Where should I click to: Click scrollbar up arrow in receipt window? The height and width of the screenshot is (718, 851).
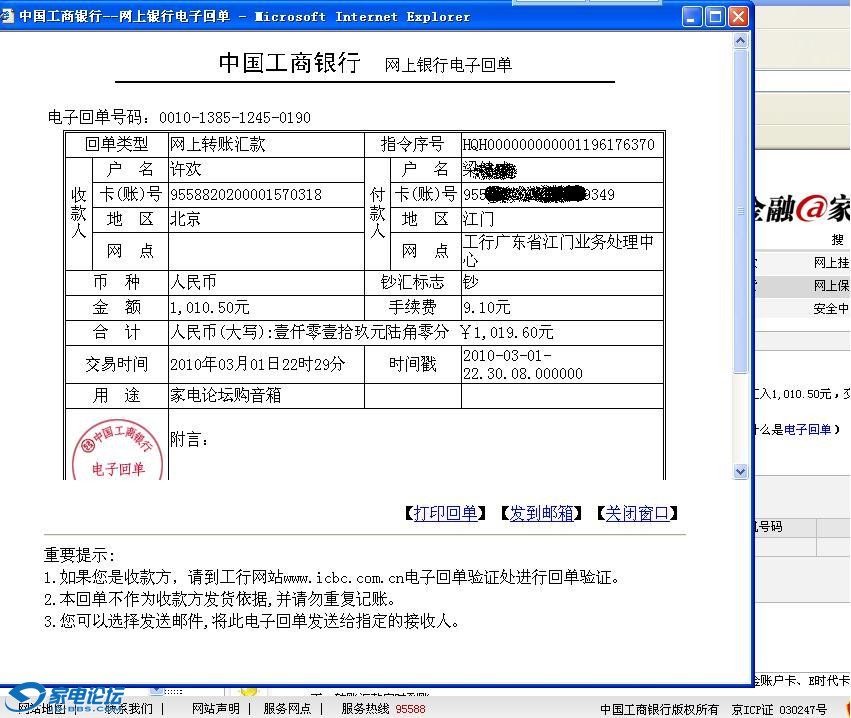click(x=740, y=41)
